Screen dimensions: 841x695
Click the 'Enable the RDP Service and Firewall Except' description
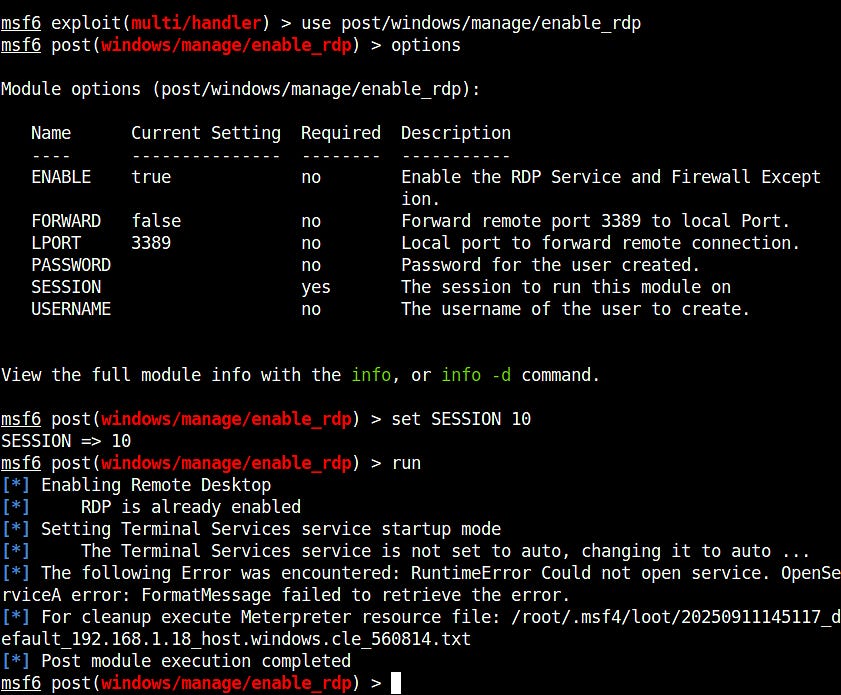[x=611, y=177]
